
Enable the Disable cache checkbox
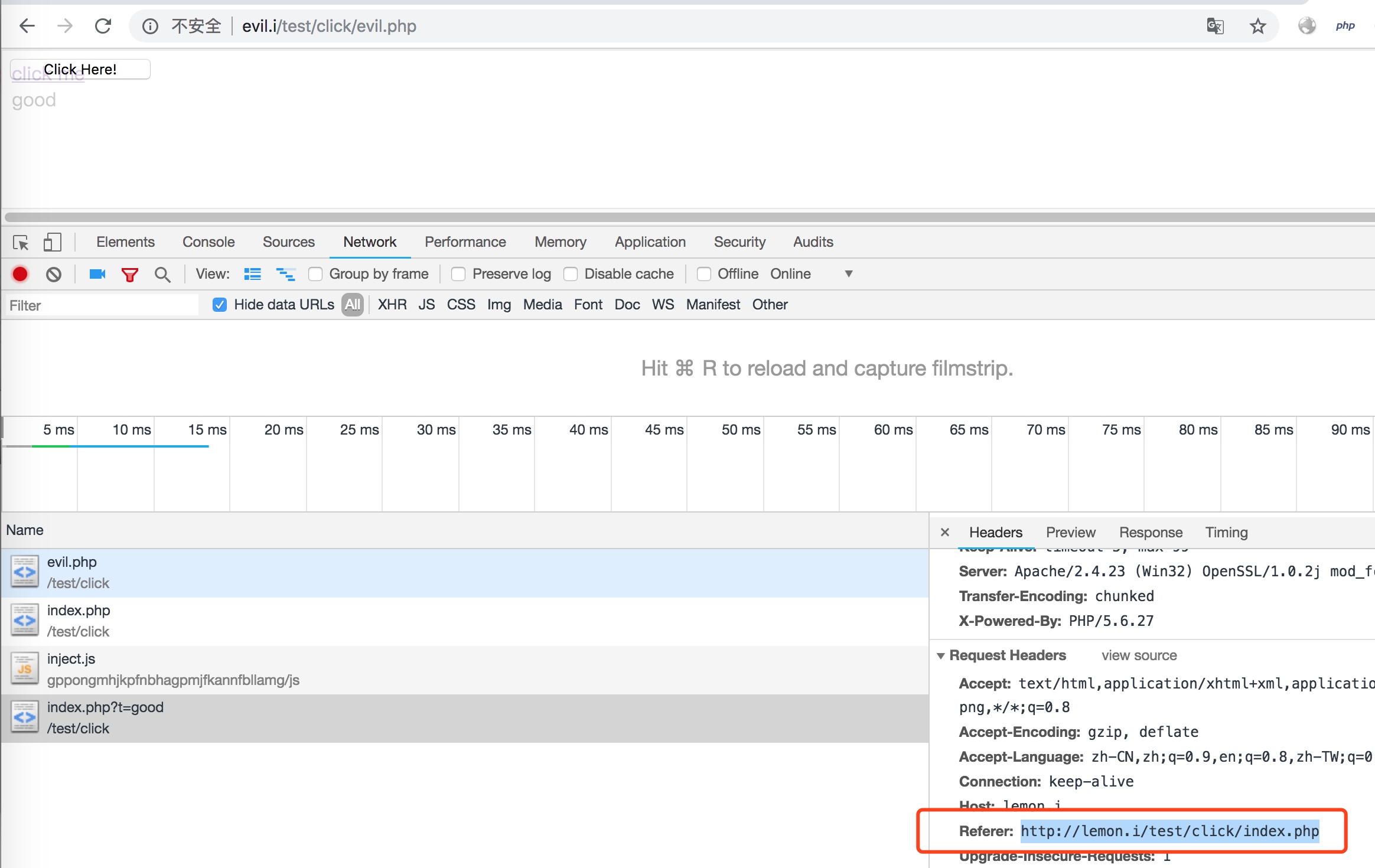[571, 274]
